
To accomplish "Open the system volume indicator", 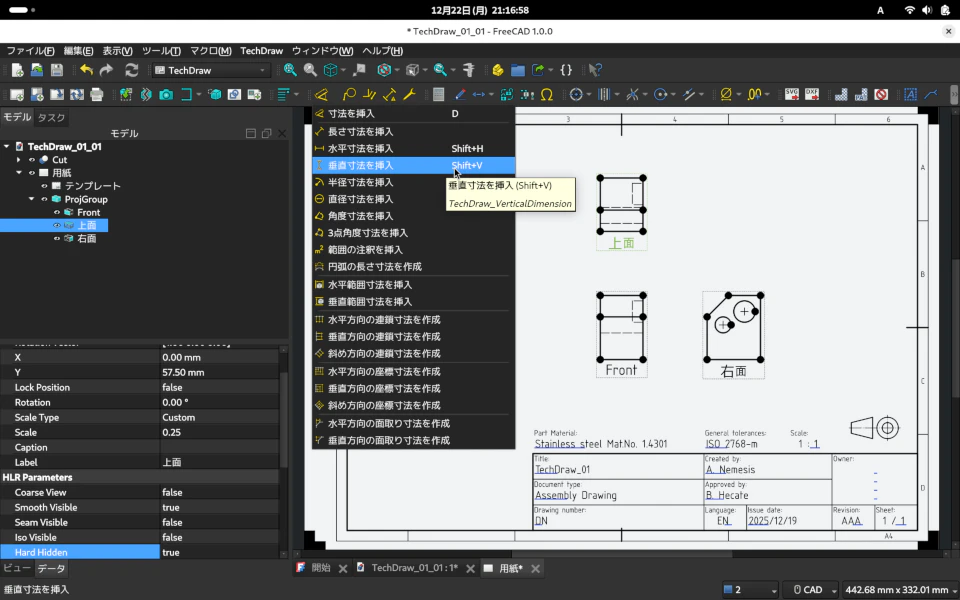I will pyautogui.click(x=927, y=10).
